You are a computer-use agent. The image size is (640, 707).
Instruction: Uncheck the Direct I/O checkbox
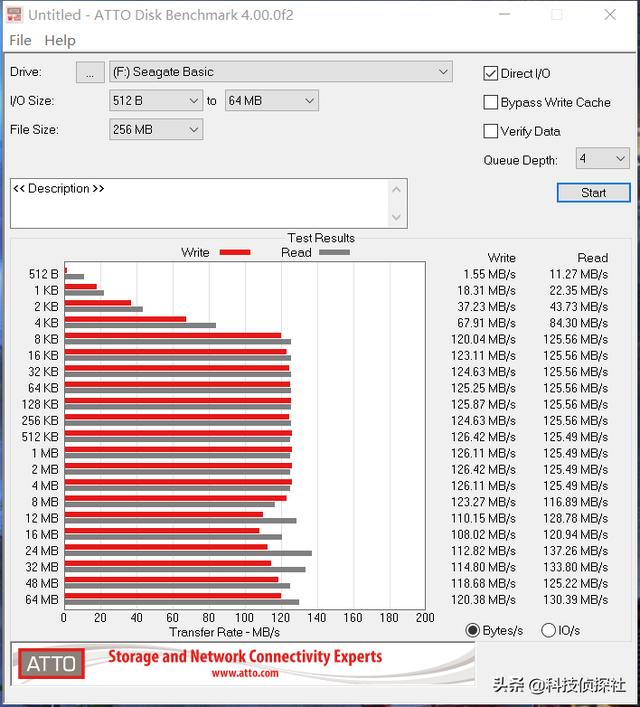[490, 73]
